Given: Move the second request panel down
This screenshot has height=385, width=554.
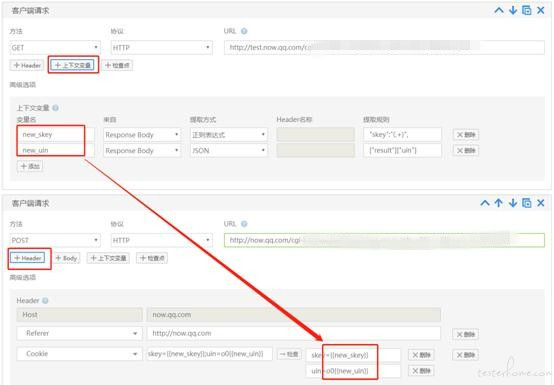Looking at the screenshot, I should coord(513,203).
